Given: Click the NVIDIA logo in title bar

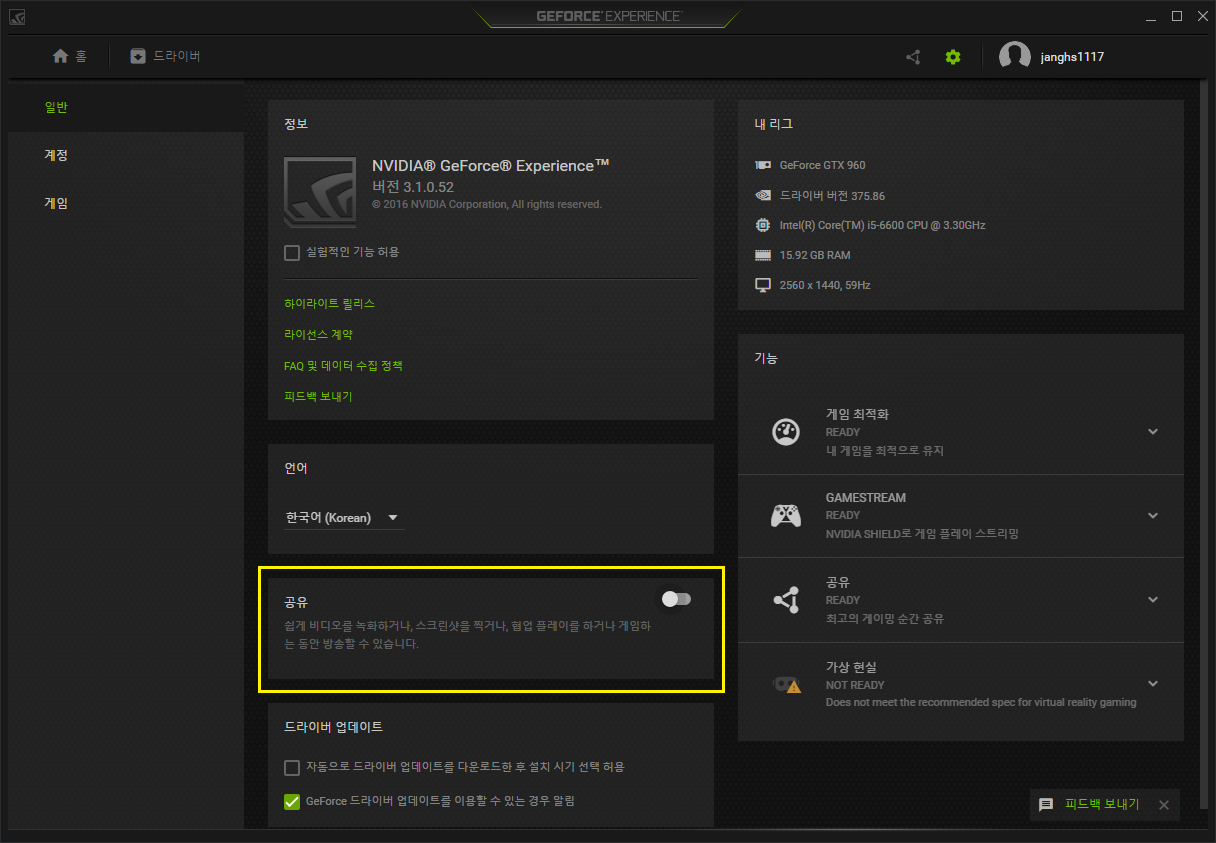Looking at the screenshot, I should [x=18, y=16].
